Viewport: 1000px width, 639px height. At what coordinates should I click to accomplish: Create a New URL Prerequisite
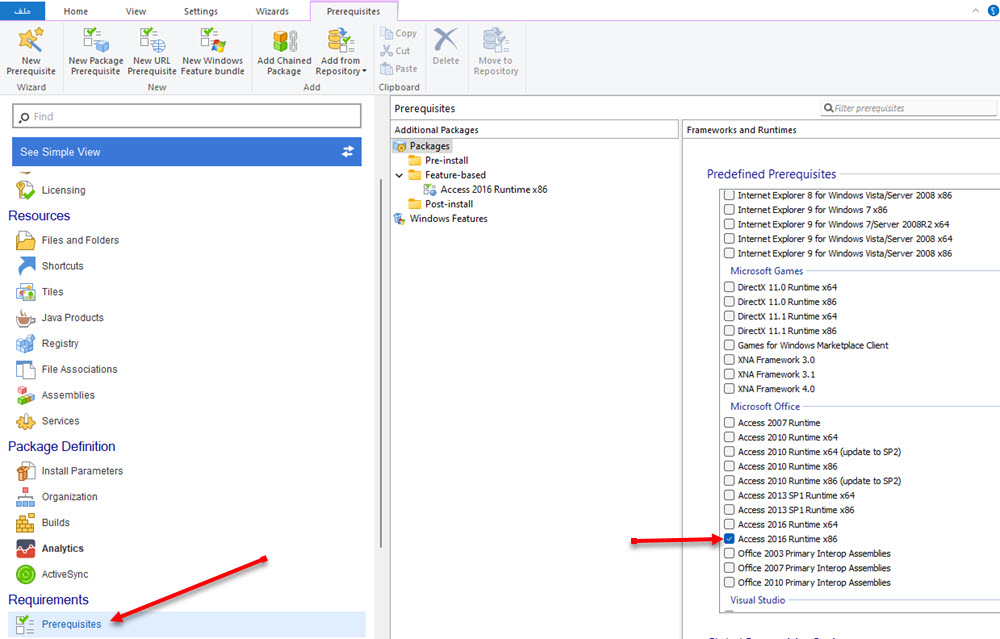click(x=152, y=52)
